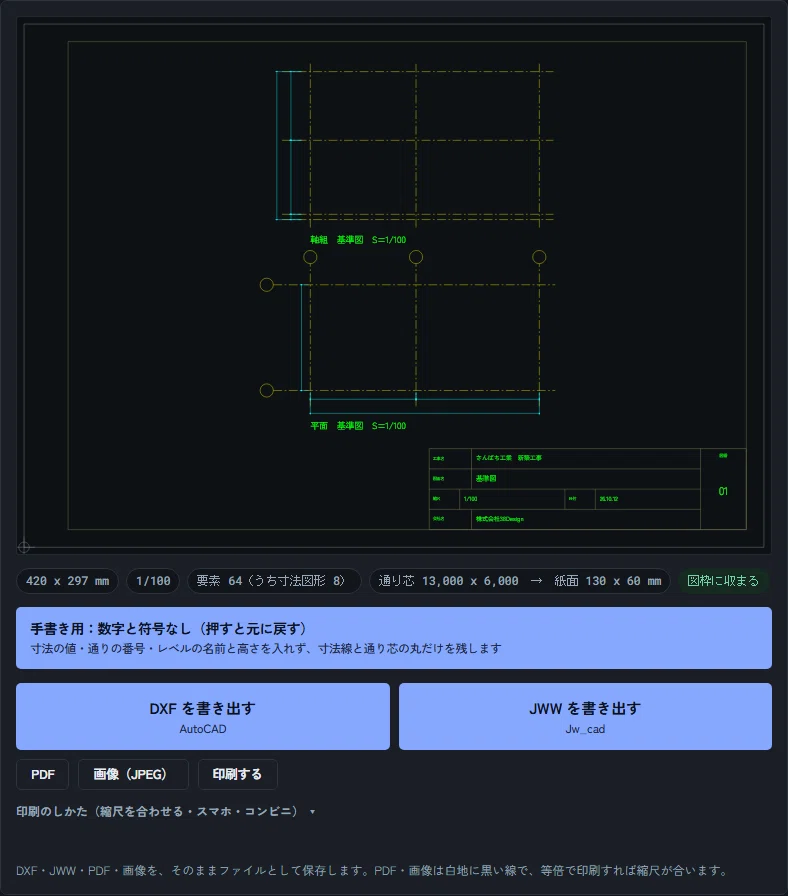Click the 420 x 297 mm paper size chip
The width and height of the screenshot is (788, 896).
pos(67,581)
